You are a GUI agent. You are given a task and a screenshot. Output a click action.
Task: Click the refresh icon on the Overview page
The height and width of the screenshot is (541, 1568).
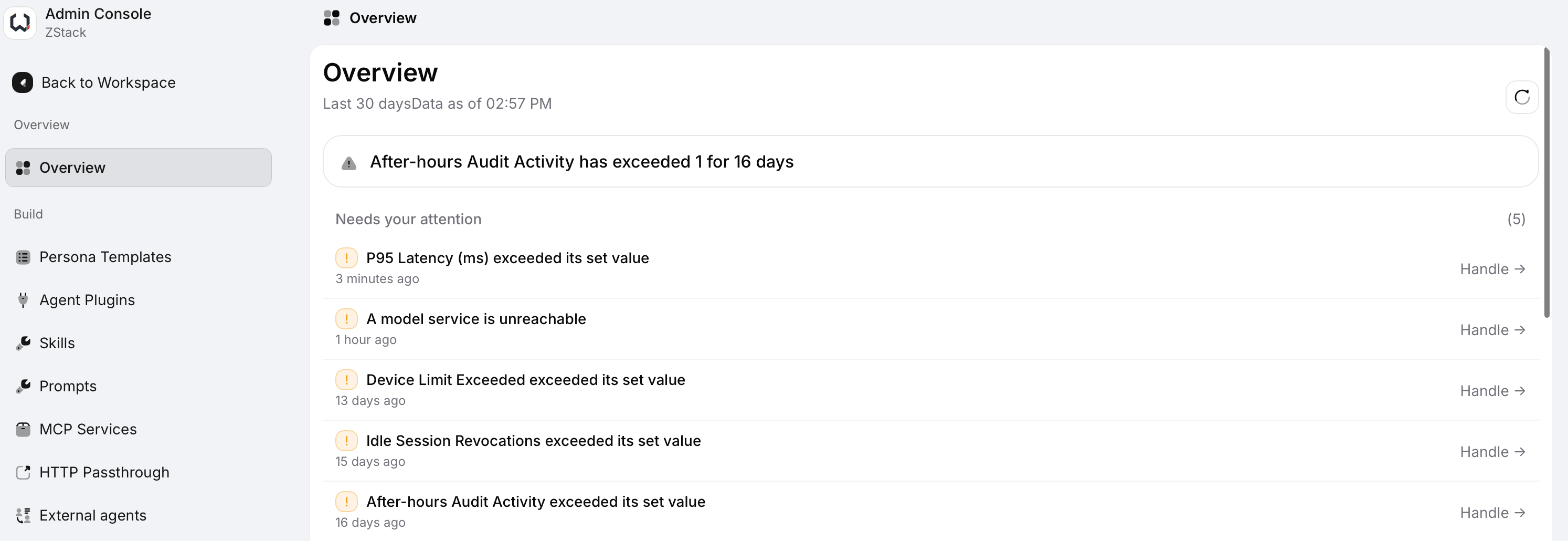[1522, 97]
